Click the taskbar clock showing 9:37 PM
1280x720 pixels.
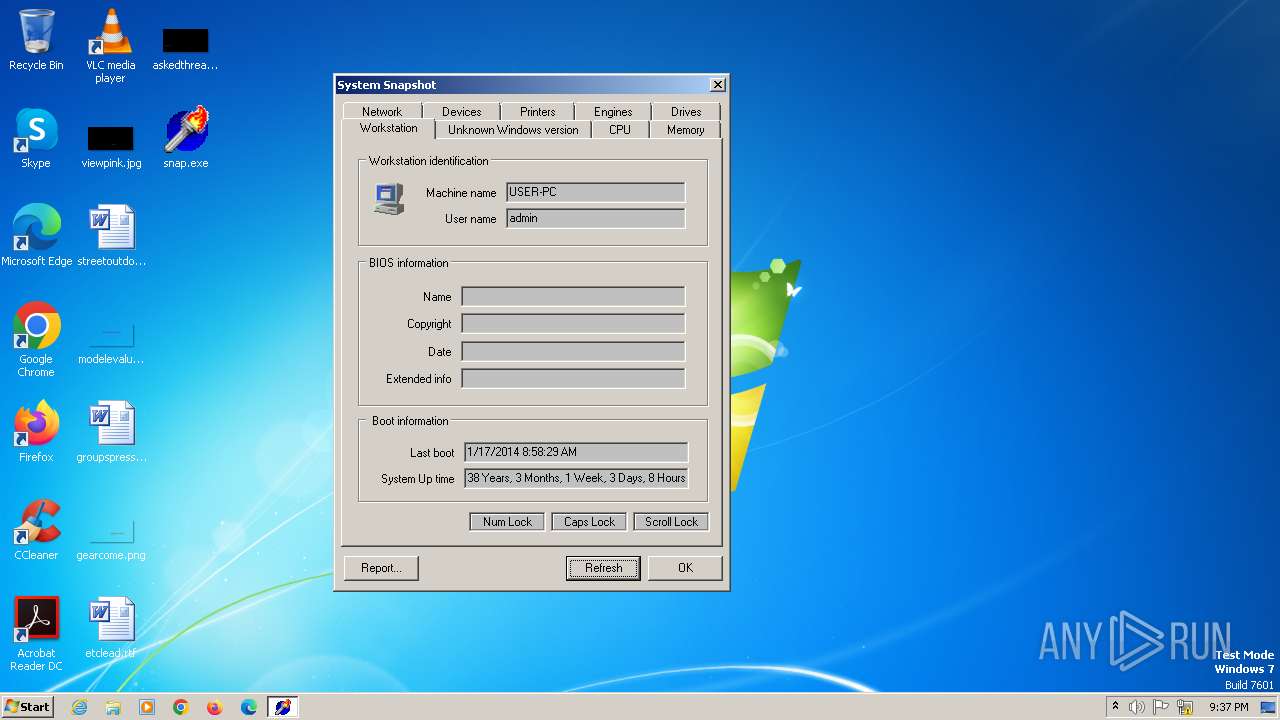pos(1228,707)
